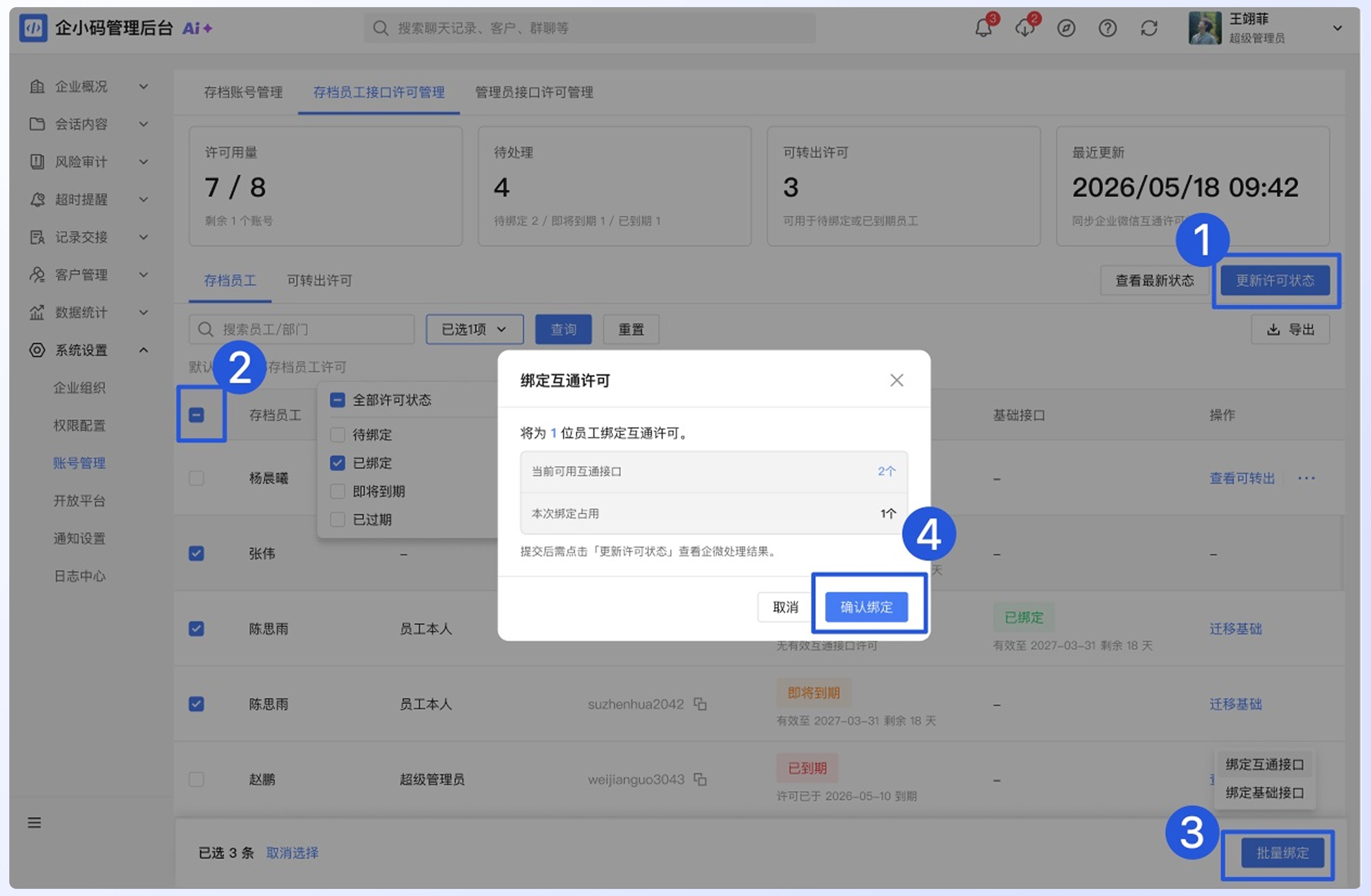Click the 取消选择 link
Viewport: 1371px width, 896px height.
coord(292,853)
